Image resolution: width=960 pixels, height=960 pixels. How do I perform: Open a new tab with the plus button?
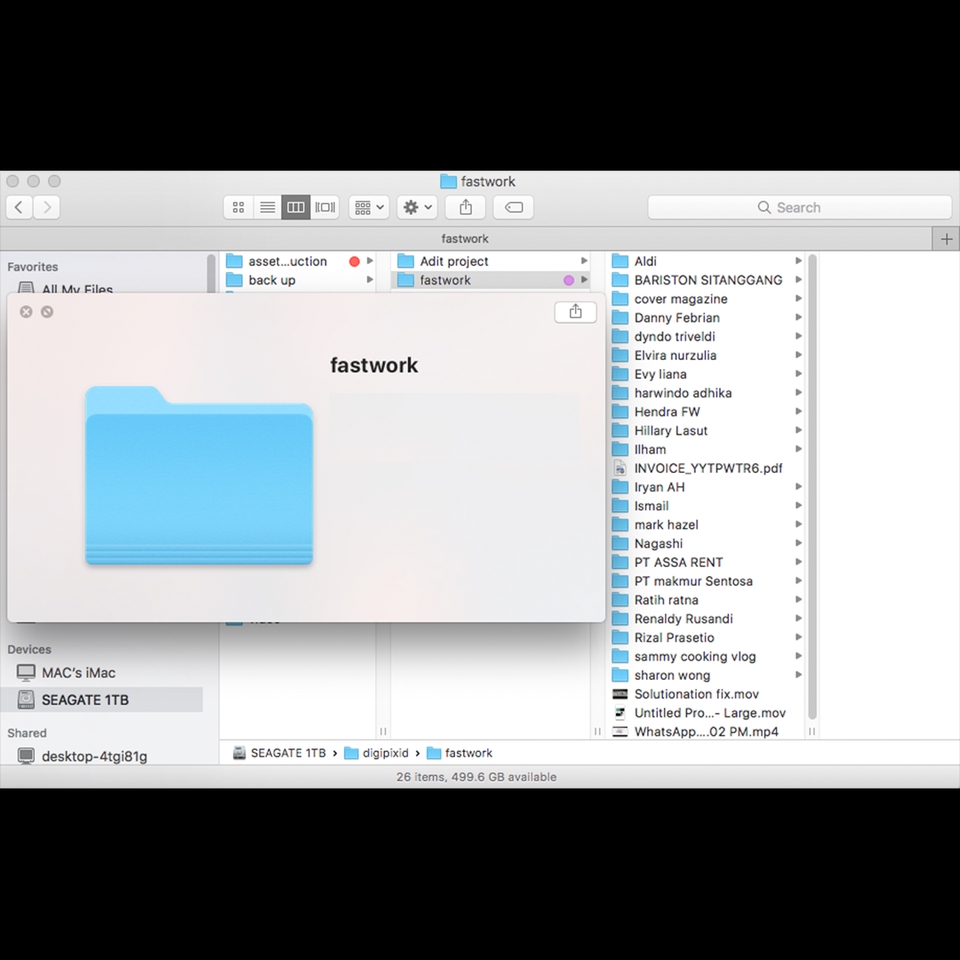[x=947, y=239]
